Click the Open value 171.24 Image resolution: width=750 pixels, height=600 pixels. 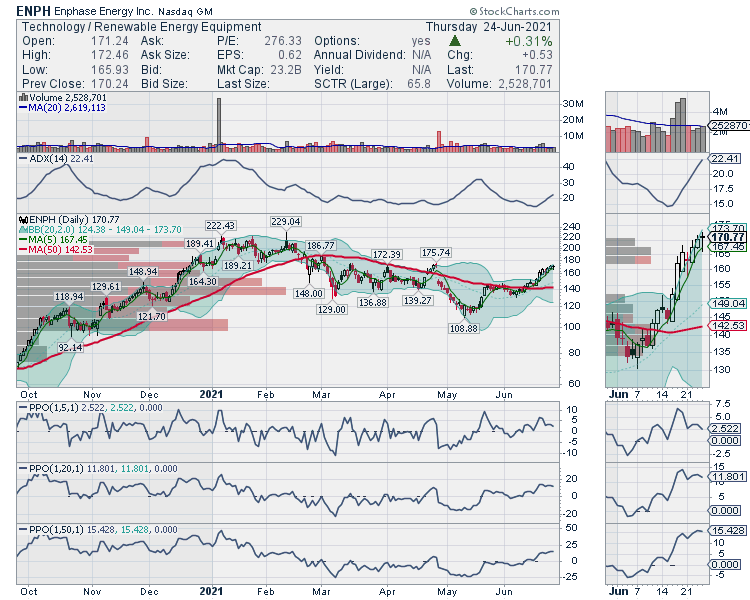tap(110, 41)
